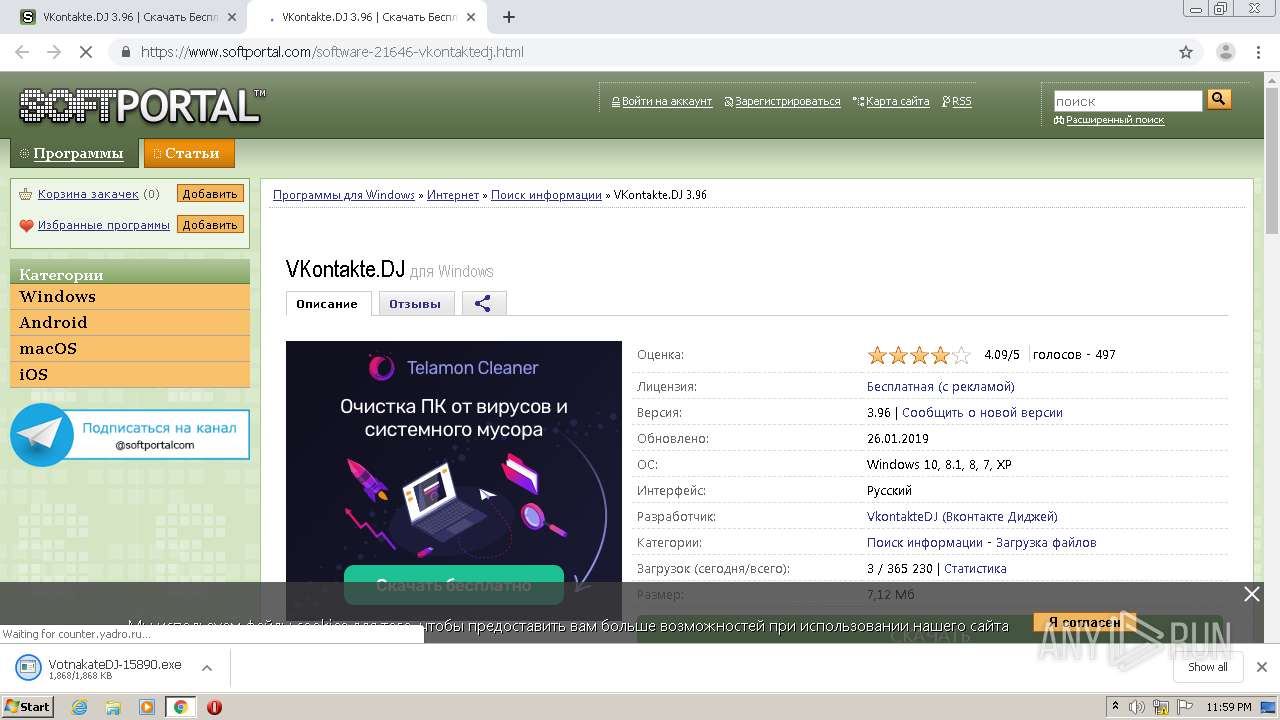This screenshot has width=1280, height=720.
Task: Click the taskbar clock 11:59 PM
Action: point(1229,707)
